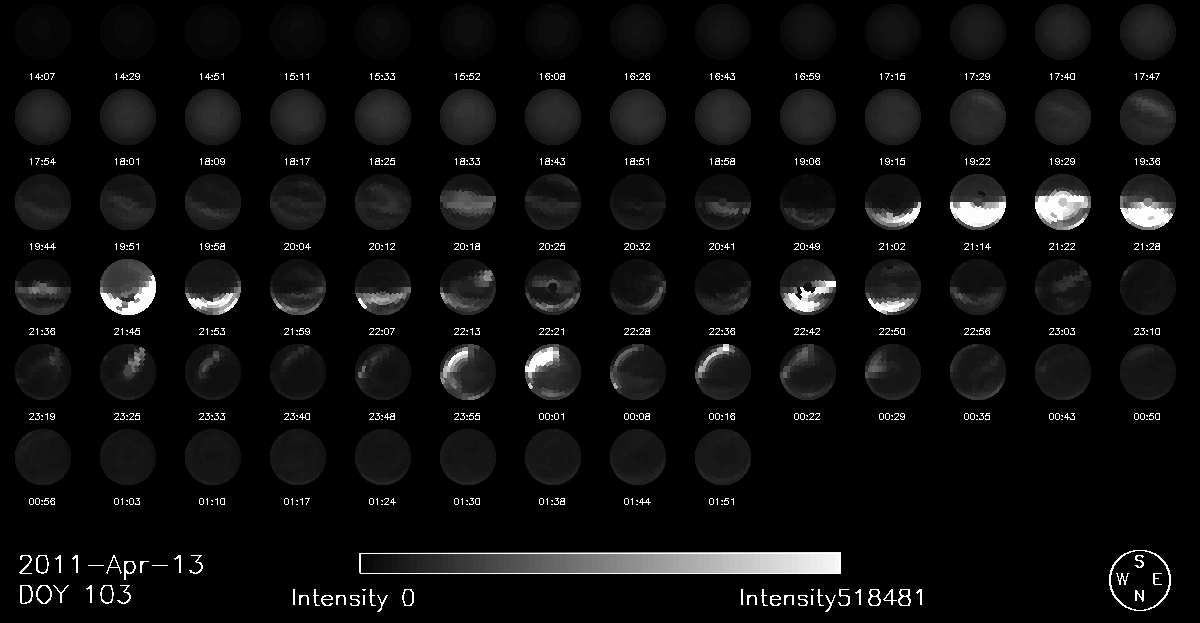Open the disk image labeled 00:01
Image resolution: width=1200 pixels, height=623 pixels.
click(x=553, y=372)
